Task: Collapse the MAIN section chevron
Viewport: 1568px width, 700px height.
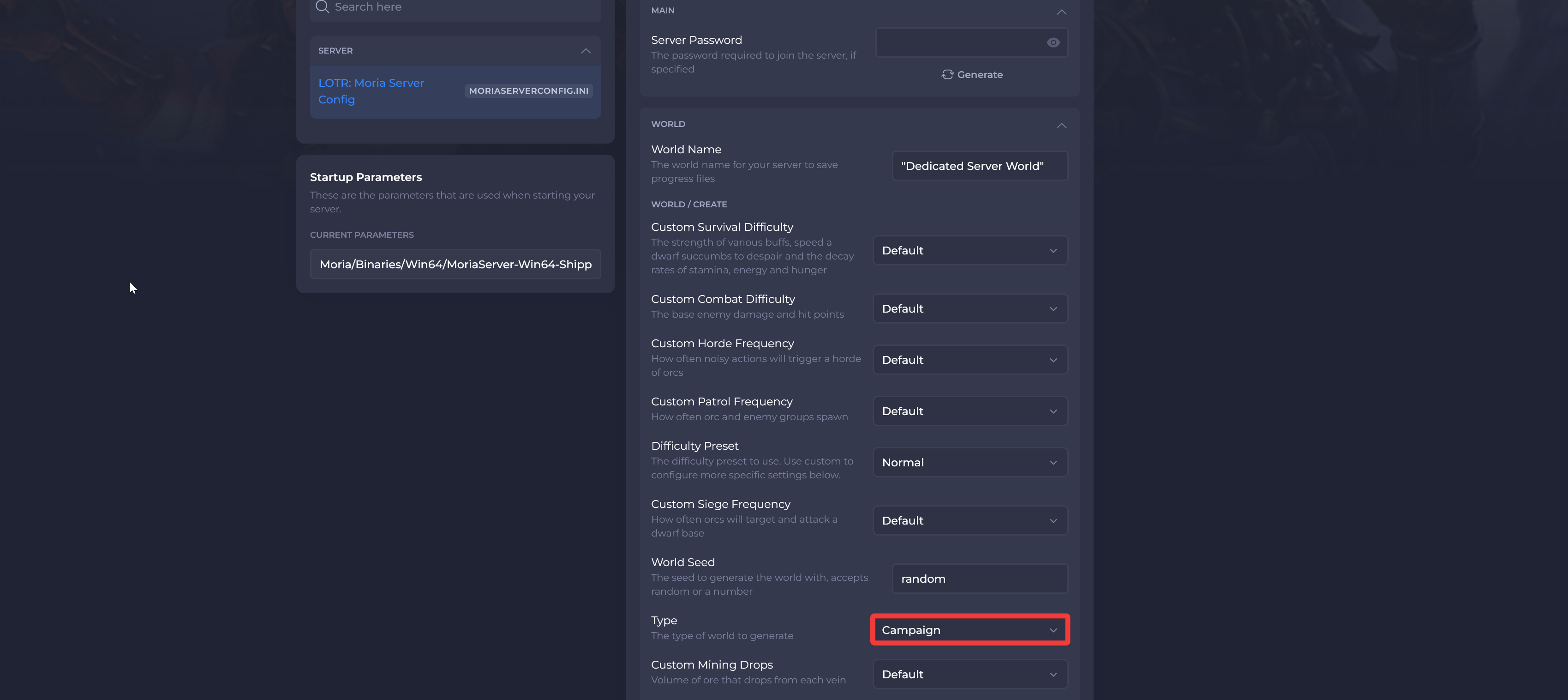Action: pyautogui.click(x=1061, y=12)
